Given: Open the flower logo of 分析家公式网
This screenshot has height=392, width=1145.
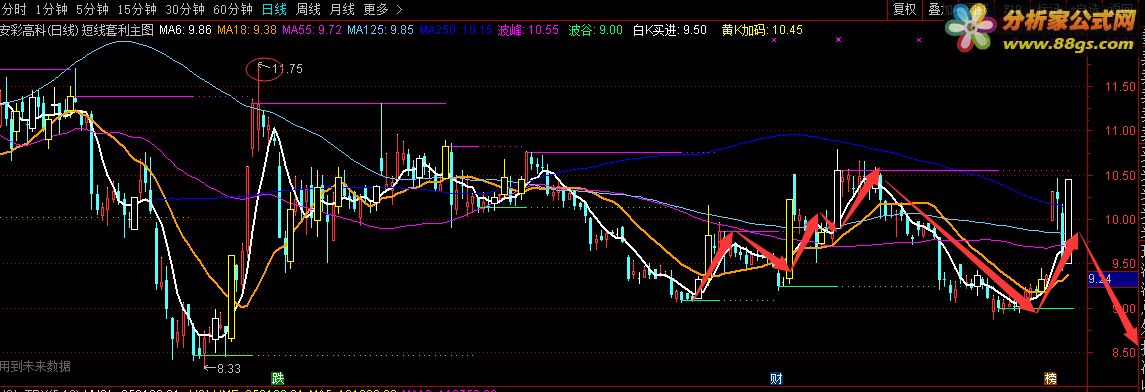Looking at the screenshot, I should 970,29.
